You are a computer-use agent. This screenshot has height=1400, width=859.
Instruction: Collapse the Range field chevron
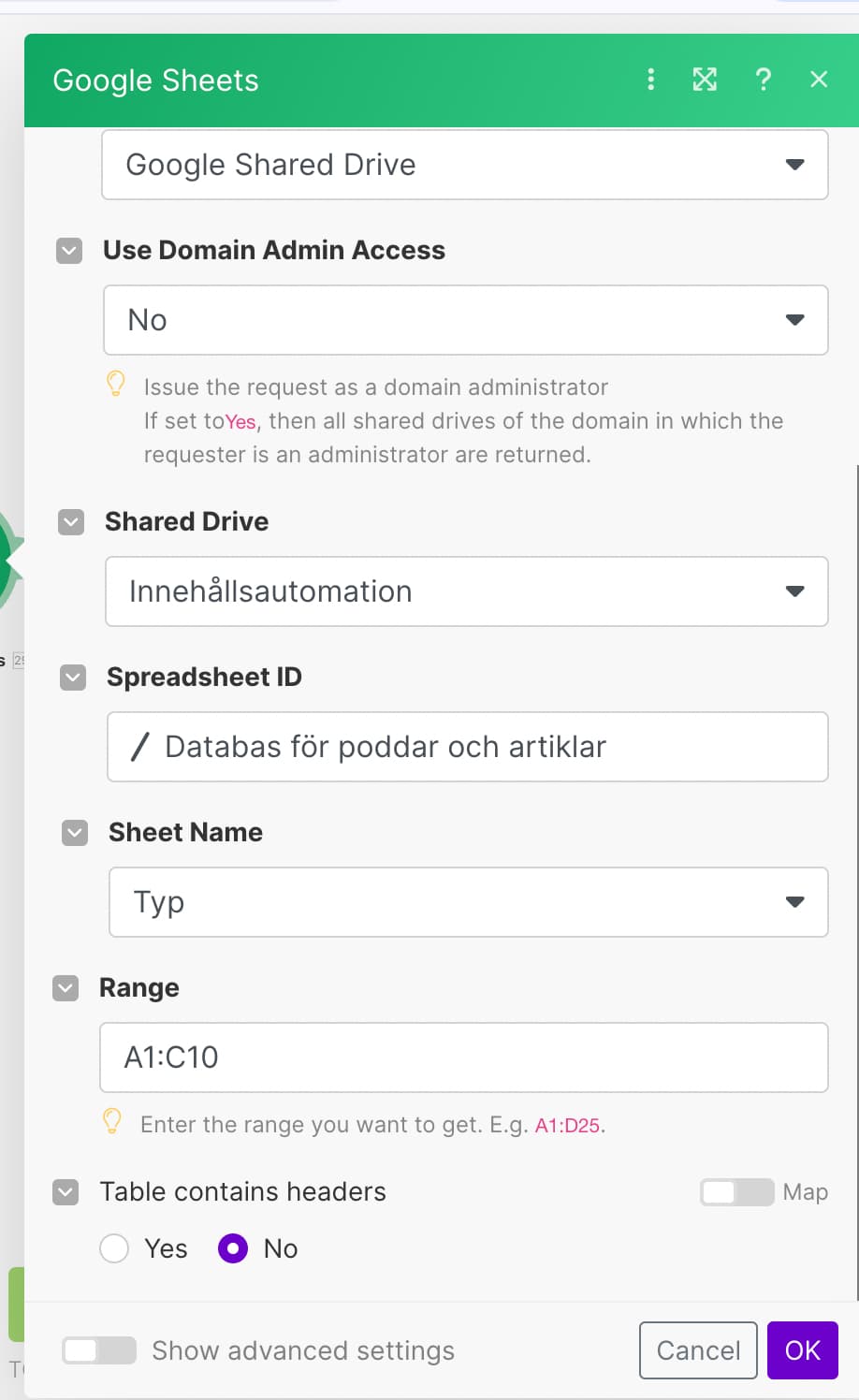point(66,988)
